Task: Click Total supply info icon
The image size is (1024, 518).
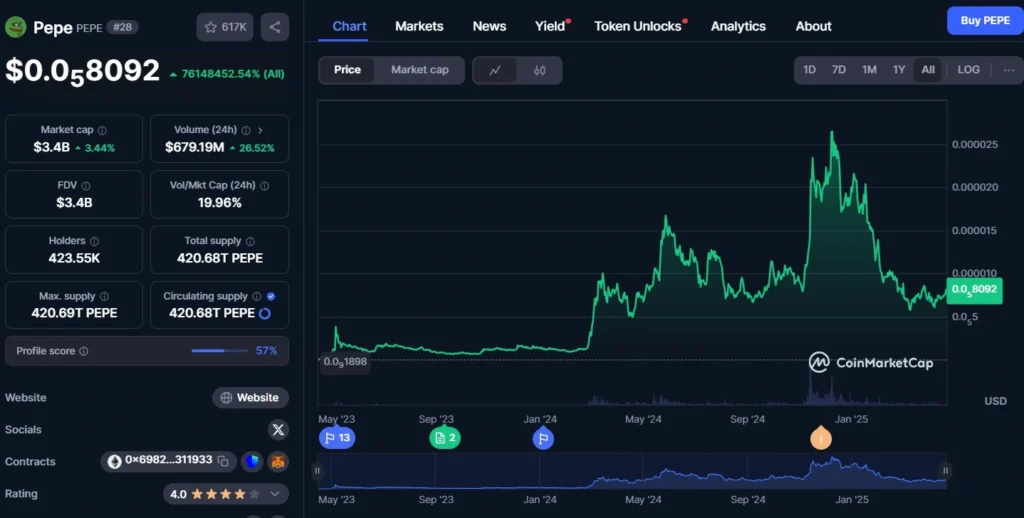Action: point(250,241)
